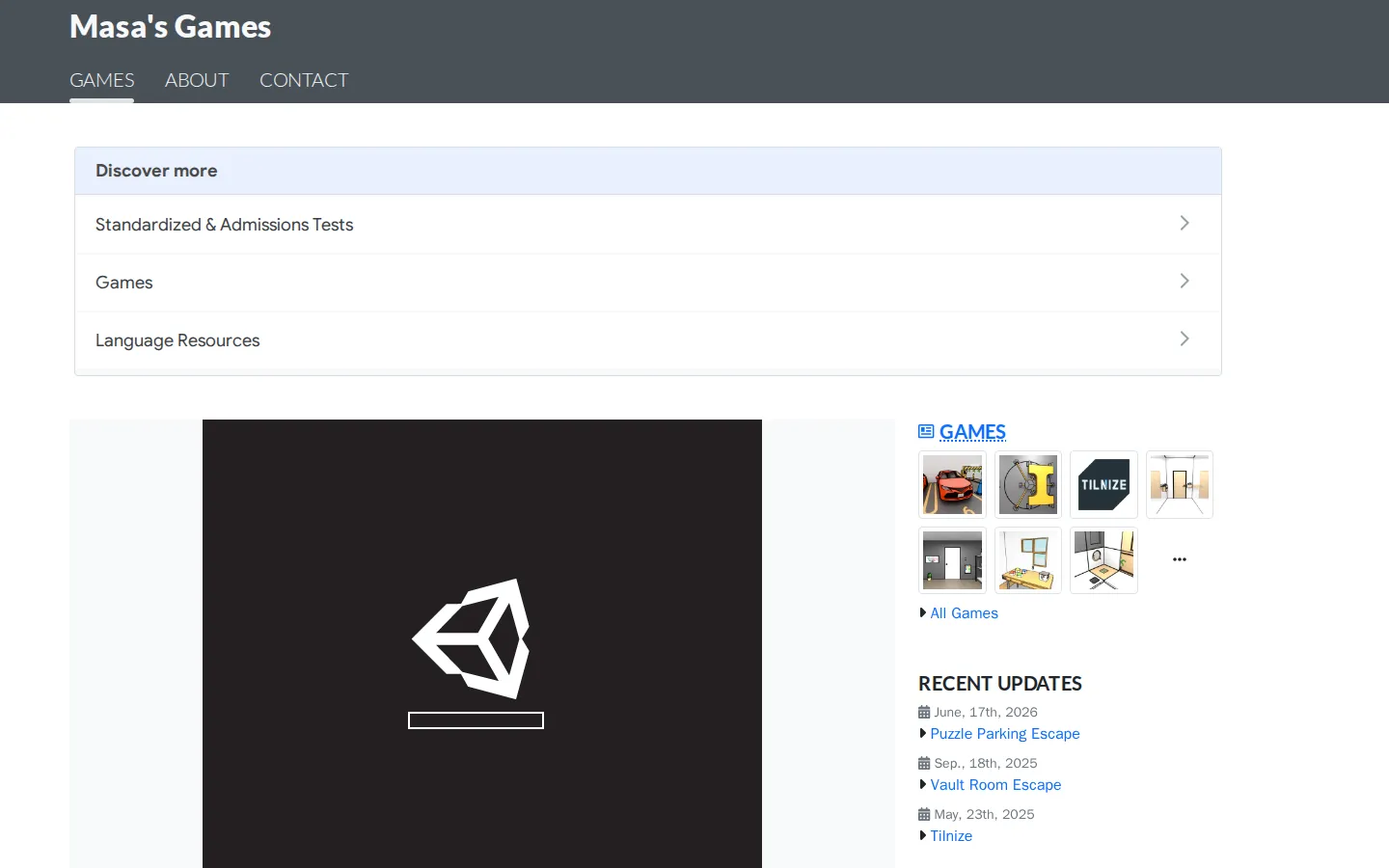Click the calendar icon beside May, 23th, 2025
Screen dimensions: 1389x868
coord(924,815)
